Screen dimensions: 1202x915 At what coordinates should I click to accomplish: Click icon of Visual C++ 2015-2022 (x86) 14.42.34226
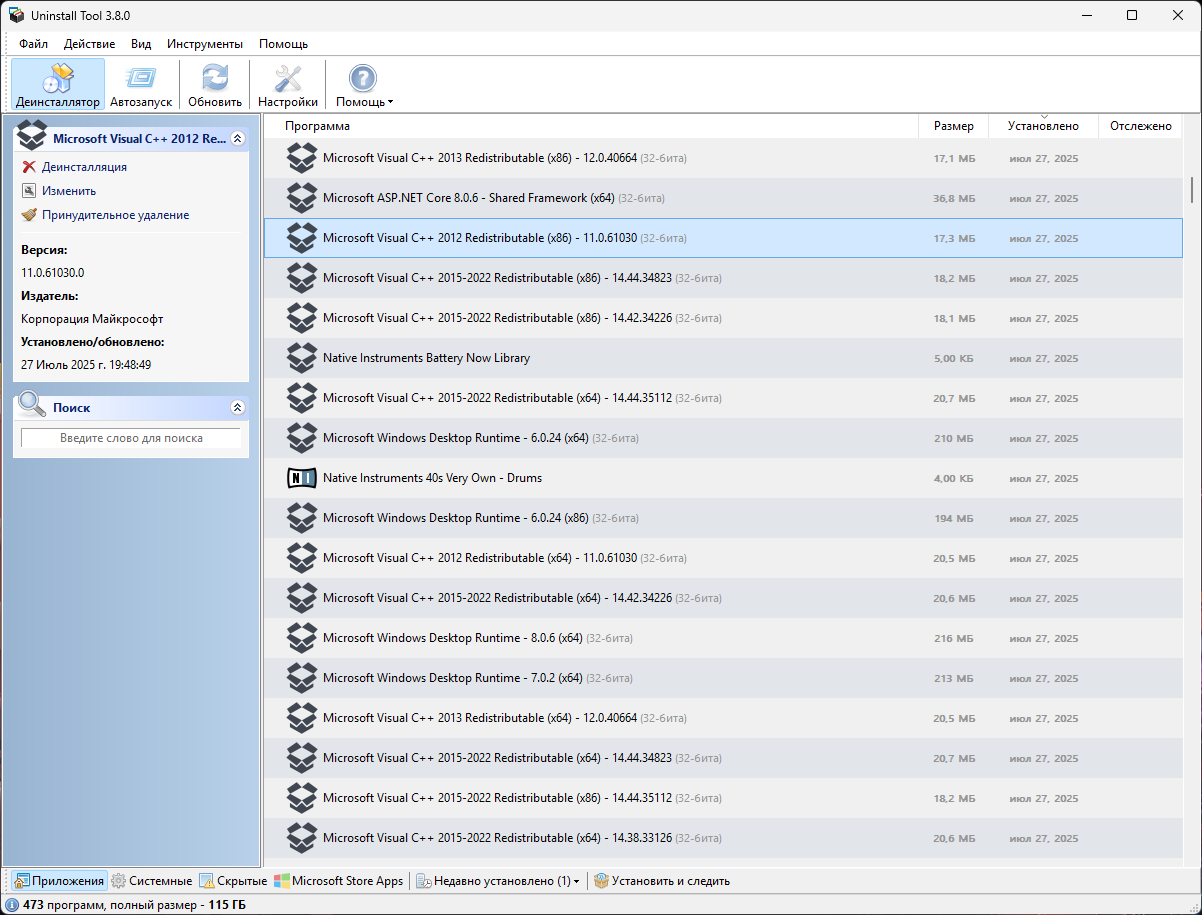coord(301,318)
